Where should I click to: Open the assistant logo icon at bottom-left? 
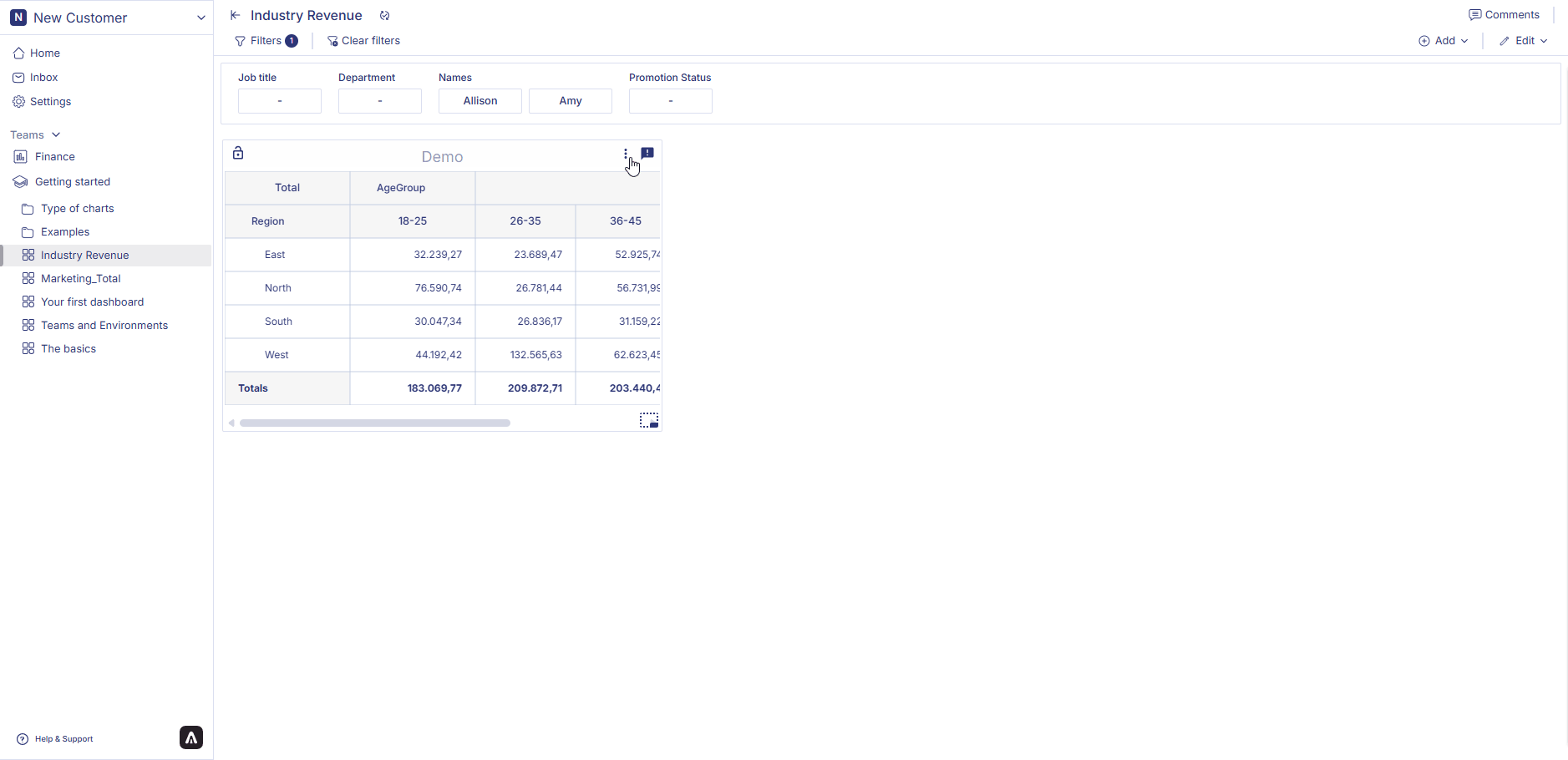191,737
